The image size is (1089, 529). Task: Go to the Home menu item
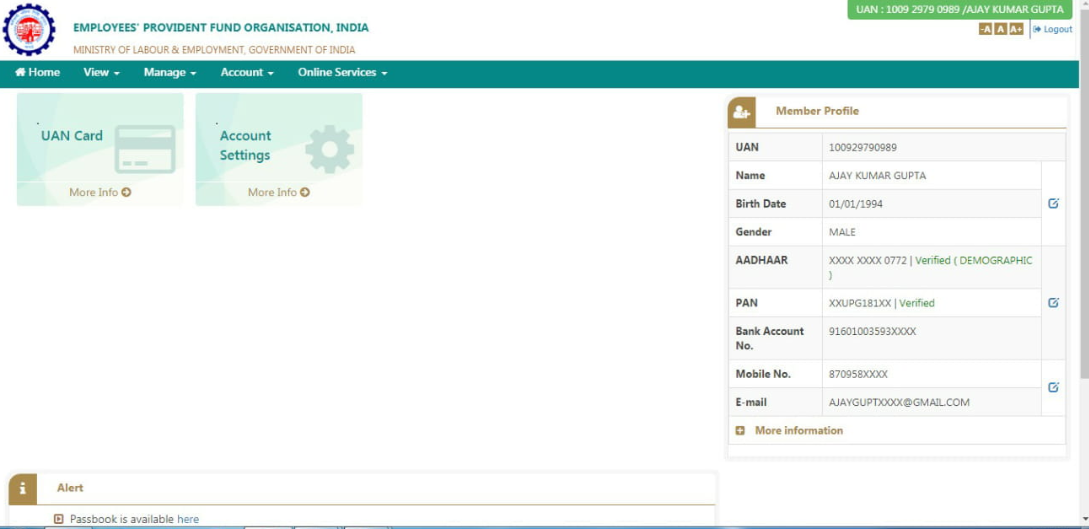pos(38,73)
